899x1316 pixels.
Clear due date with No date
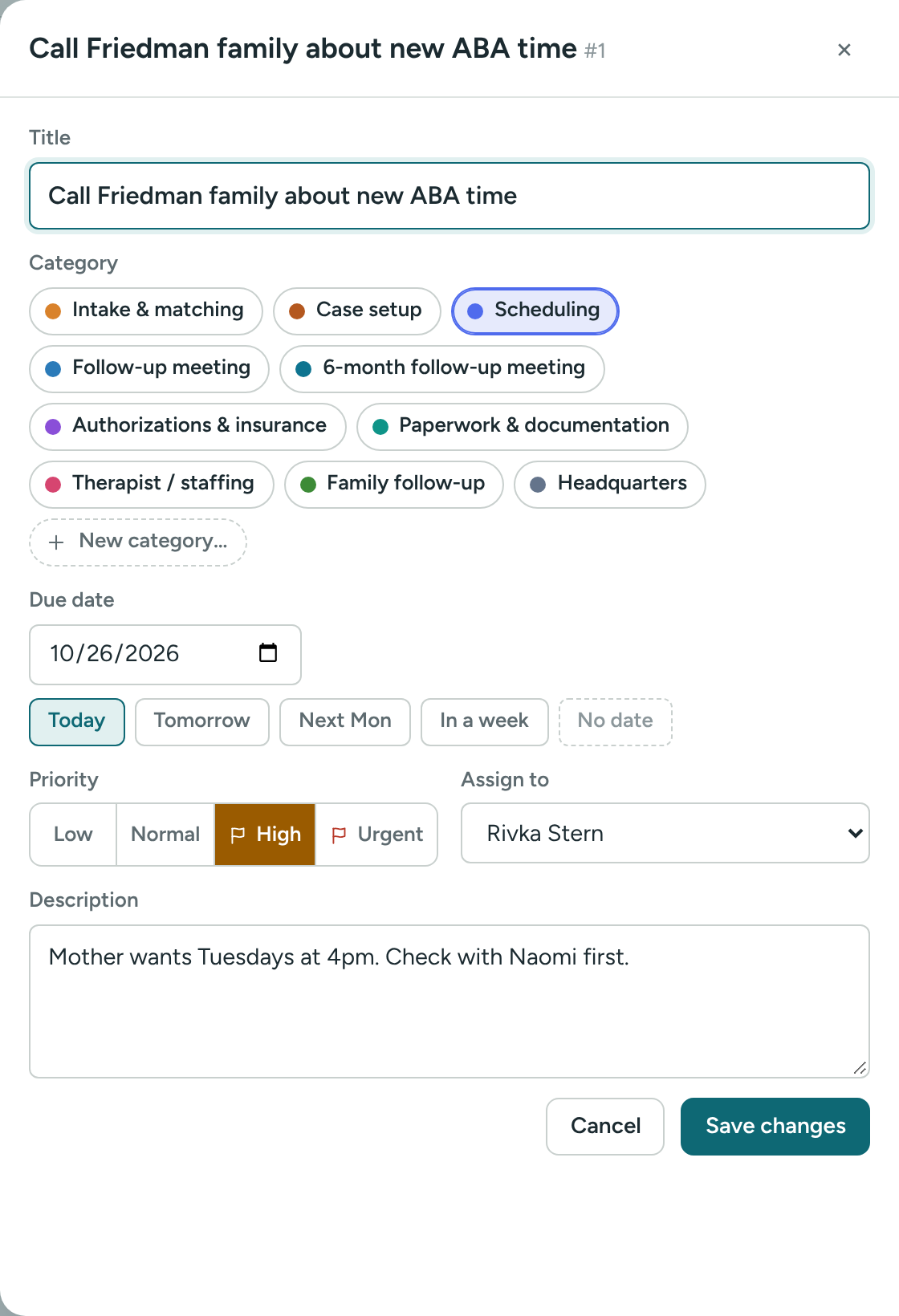pos(616,721)
